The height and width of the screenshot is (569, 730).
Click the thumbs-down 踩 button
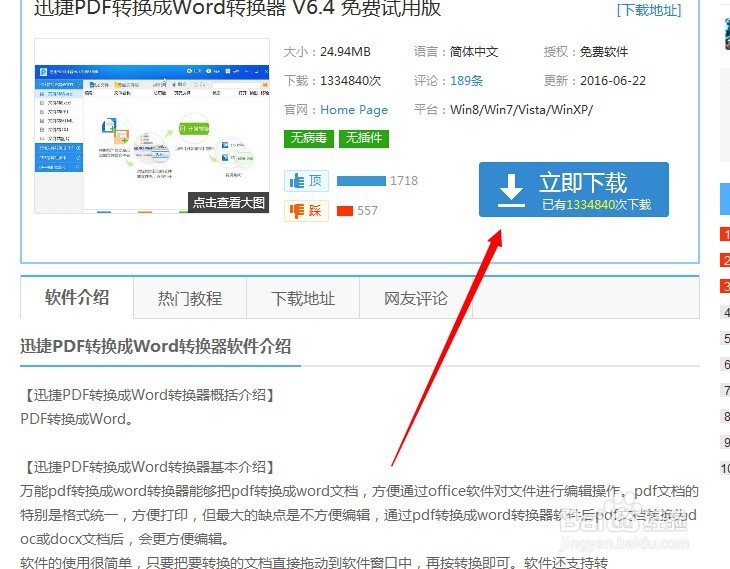coord(306,211)
